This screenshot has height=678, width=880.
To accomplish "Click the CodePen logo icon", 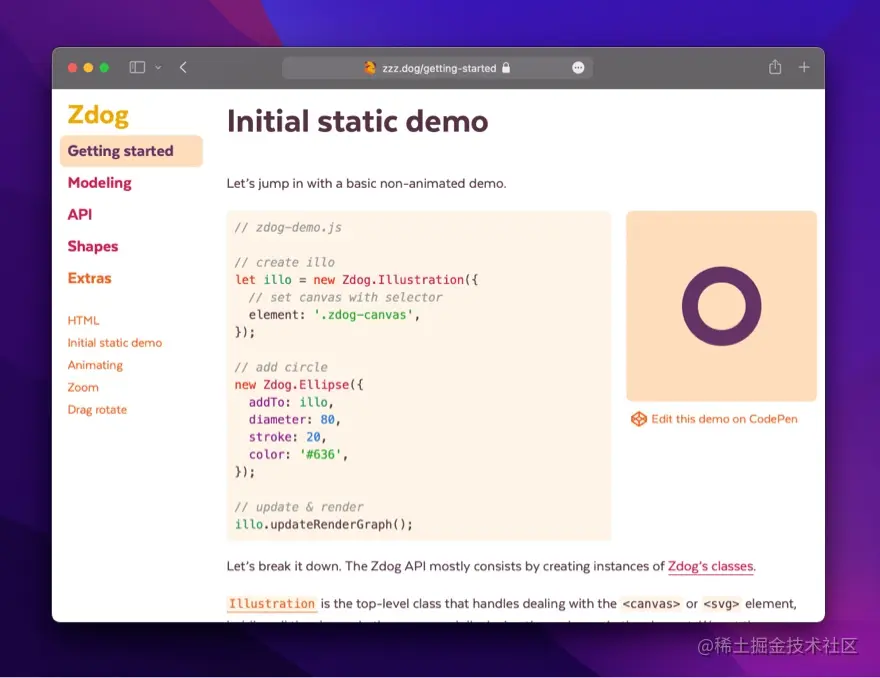I will tap(639, 419).
